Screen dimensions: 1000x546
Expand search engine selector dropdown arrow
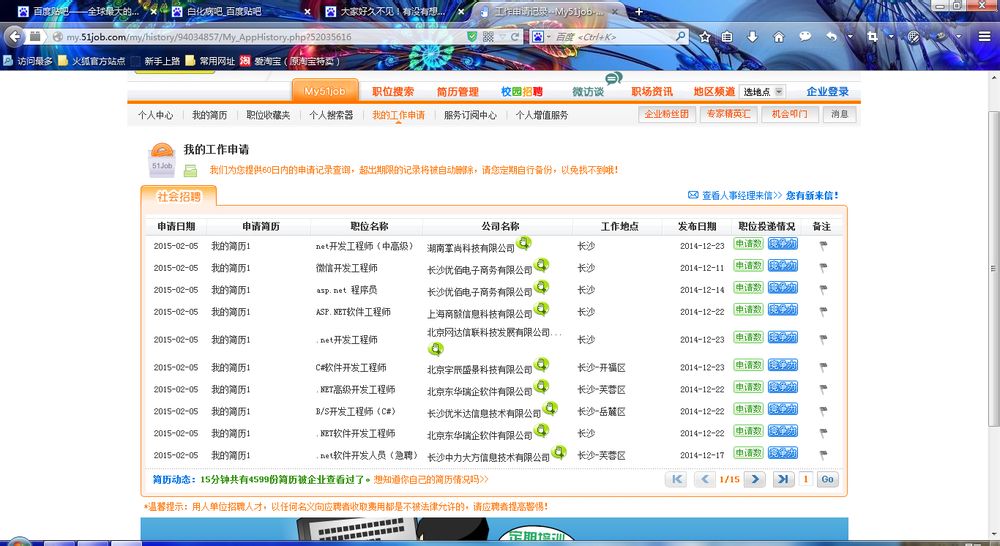548,37
